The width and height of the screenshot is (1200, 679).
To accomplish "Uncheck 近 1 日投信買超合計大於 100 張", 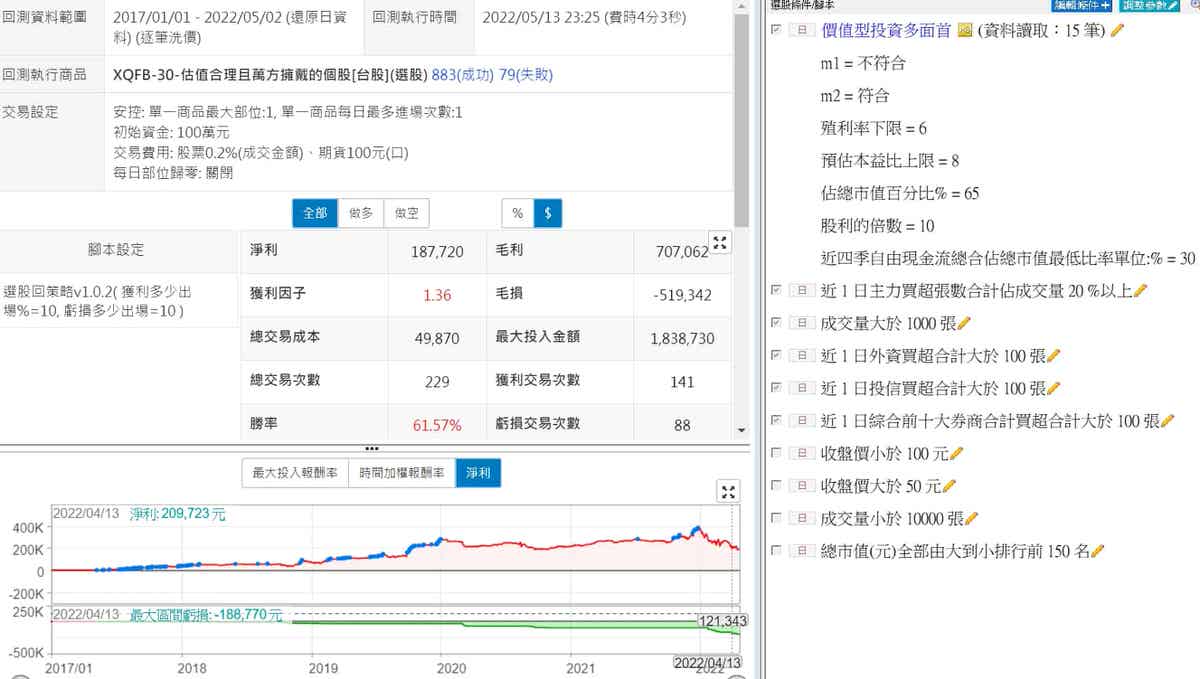I will click(x=777, y=388).
